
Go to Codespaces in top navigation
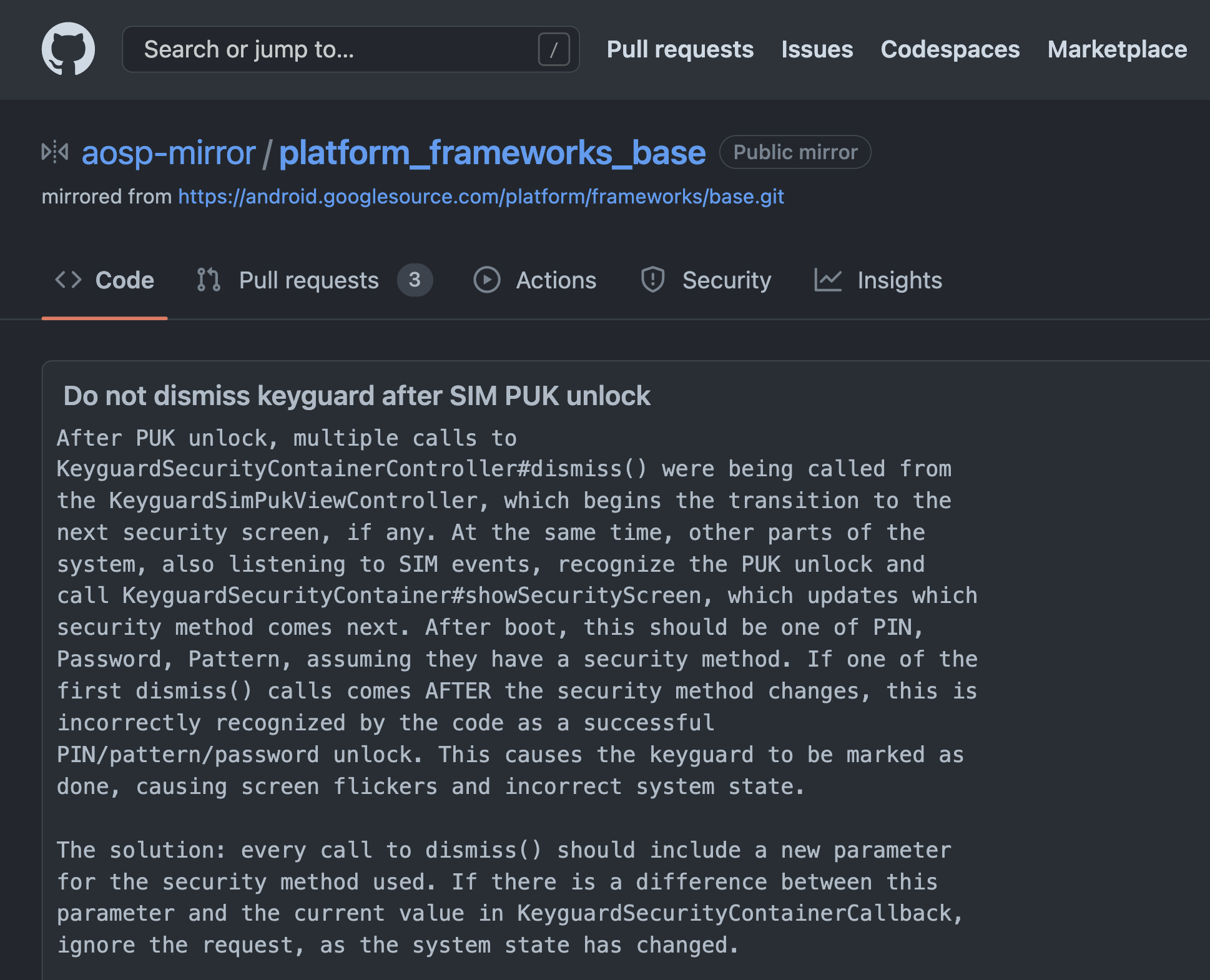point(950,49)
